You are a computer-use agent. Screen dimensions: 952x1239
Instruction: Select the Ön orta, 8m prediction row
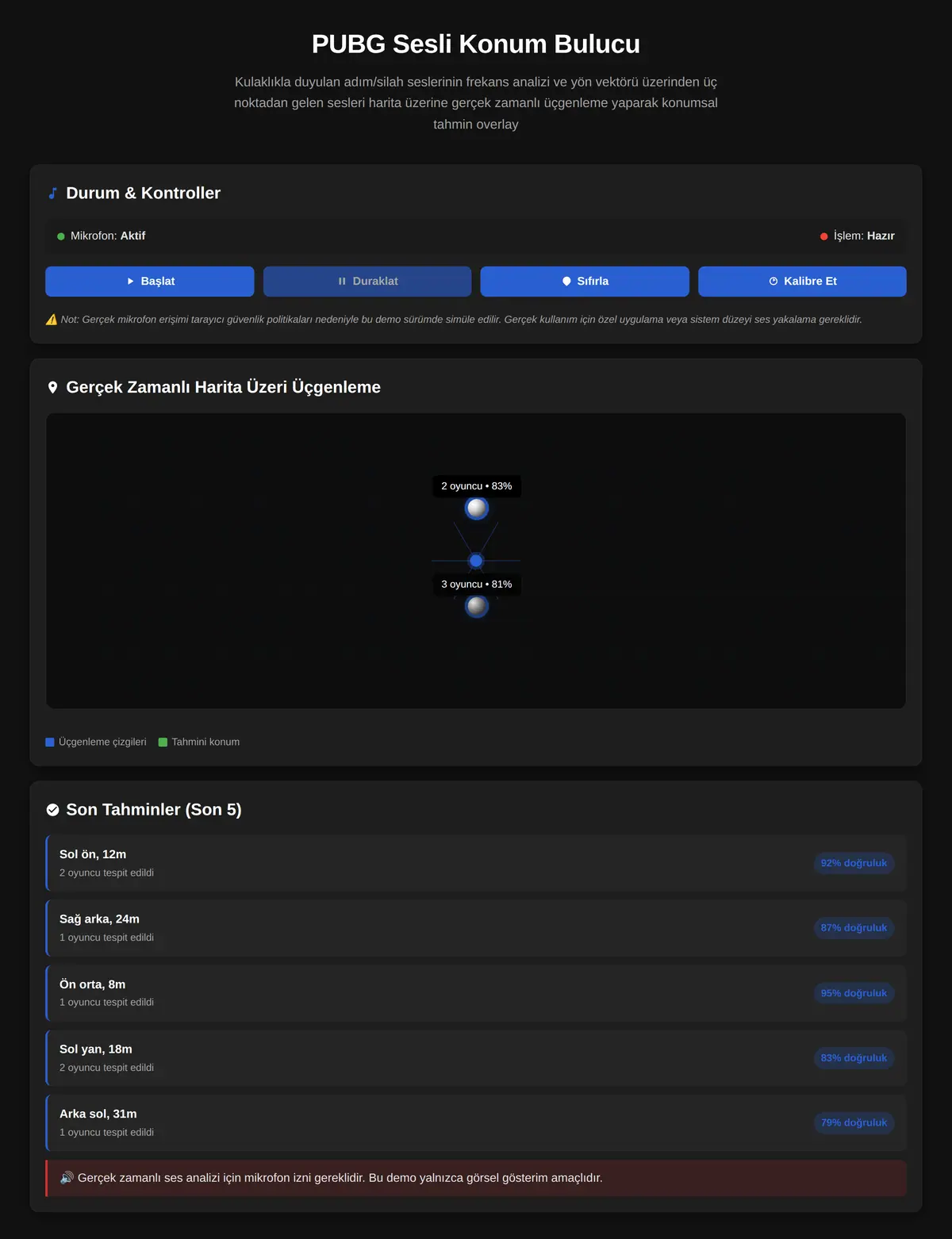[x=476, y=993]
